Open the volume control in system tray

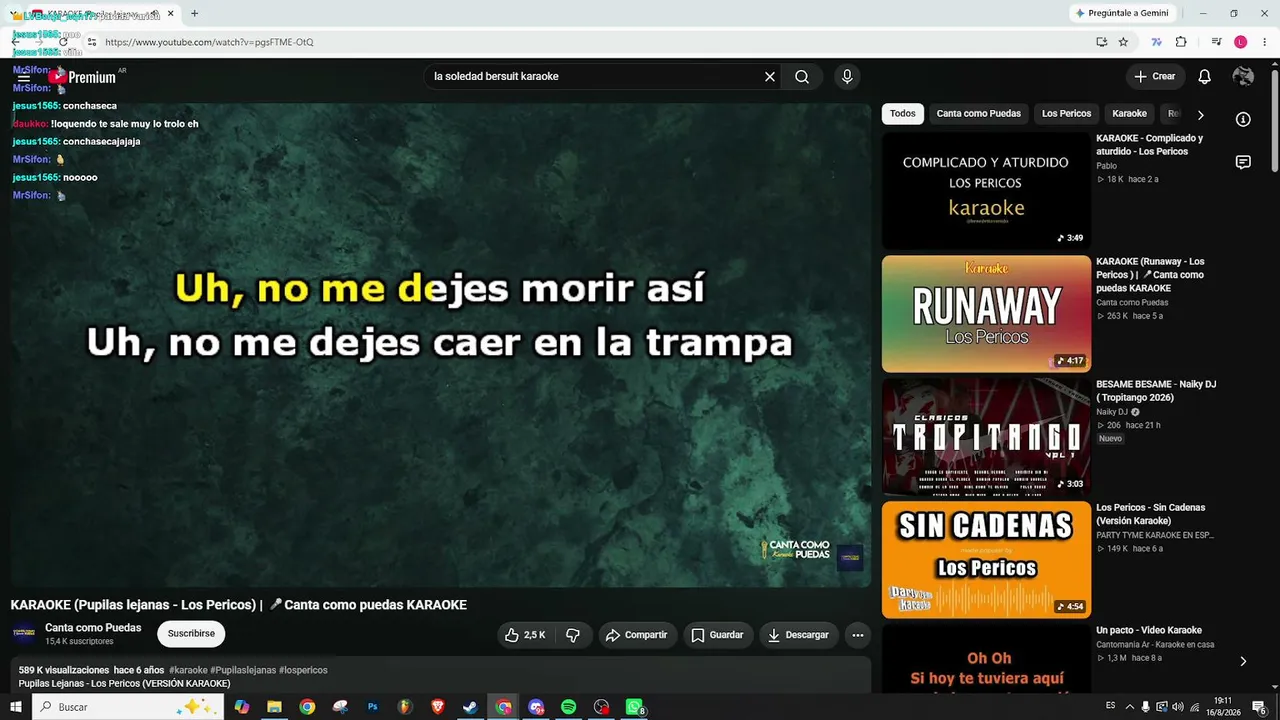click(1177, 707)
